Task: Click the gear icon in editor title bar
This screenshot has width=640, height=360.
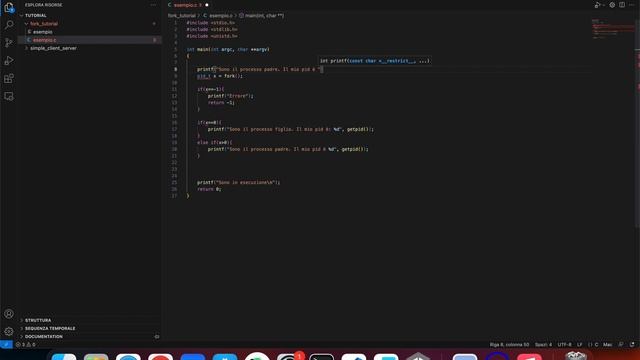Action: pyautogui.click(x=612, y=5)
